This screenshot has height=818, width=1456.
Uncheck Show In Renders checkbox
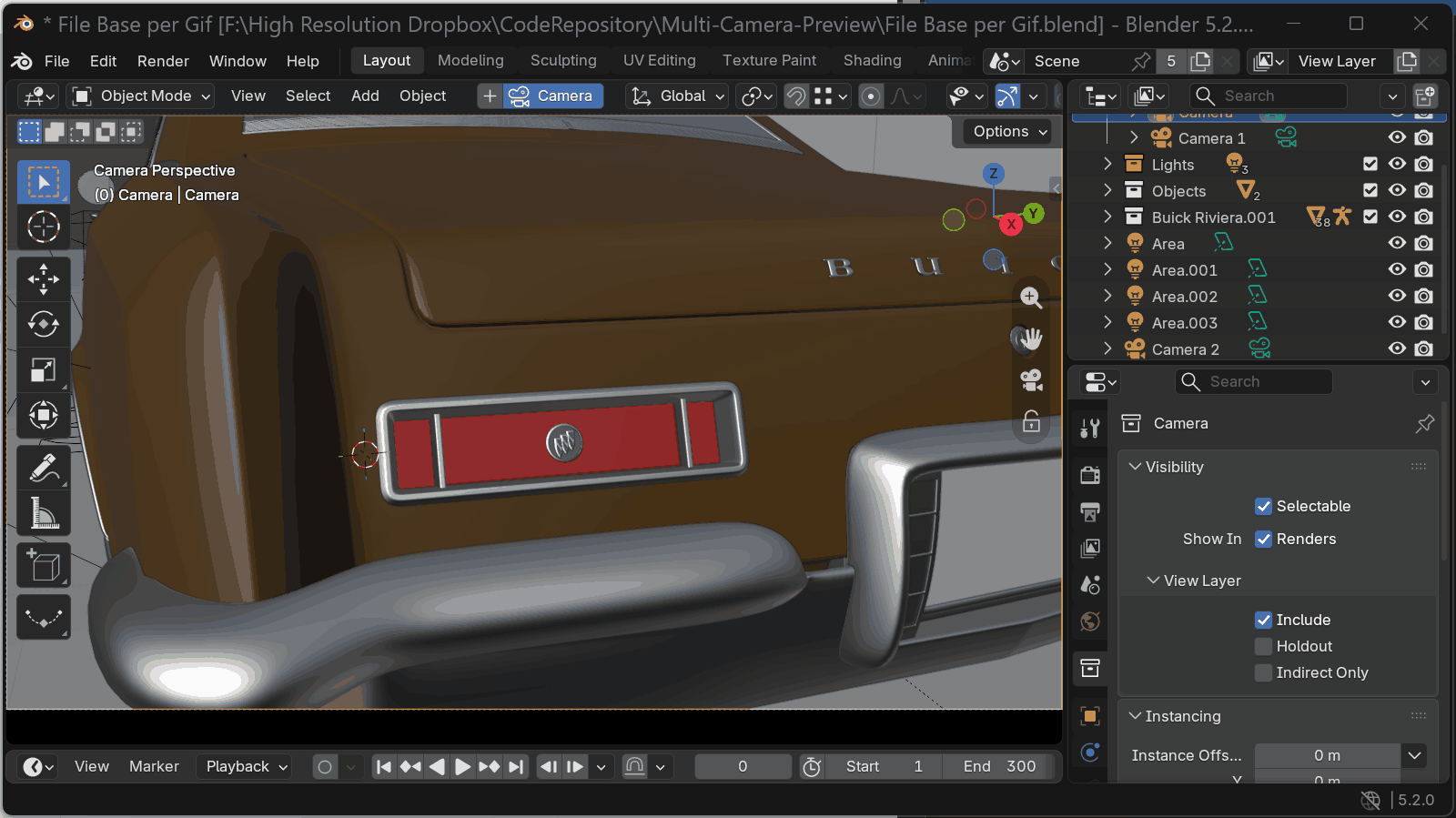point(1263,539)
